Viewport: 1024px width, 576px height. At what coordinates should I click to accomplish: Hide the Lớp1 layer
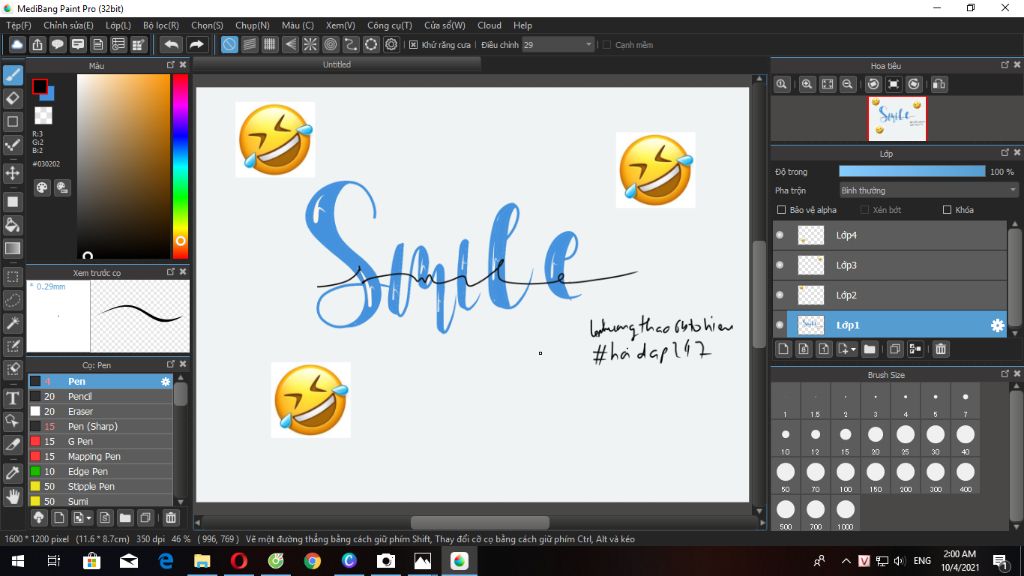(780, 325)
